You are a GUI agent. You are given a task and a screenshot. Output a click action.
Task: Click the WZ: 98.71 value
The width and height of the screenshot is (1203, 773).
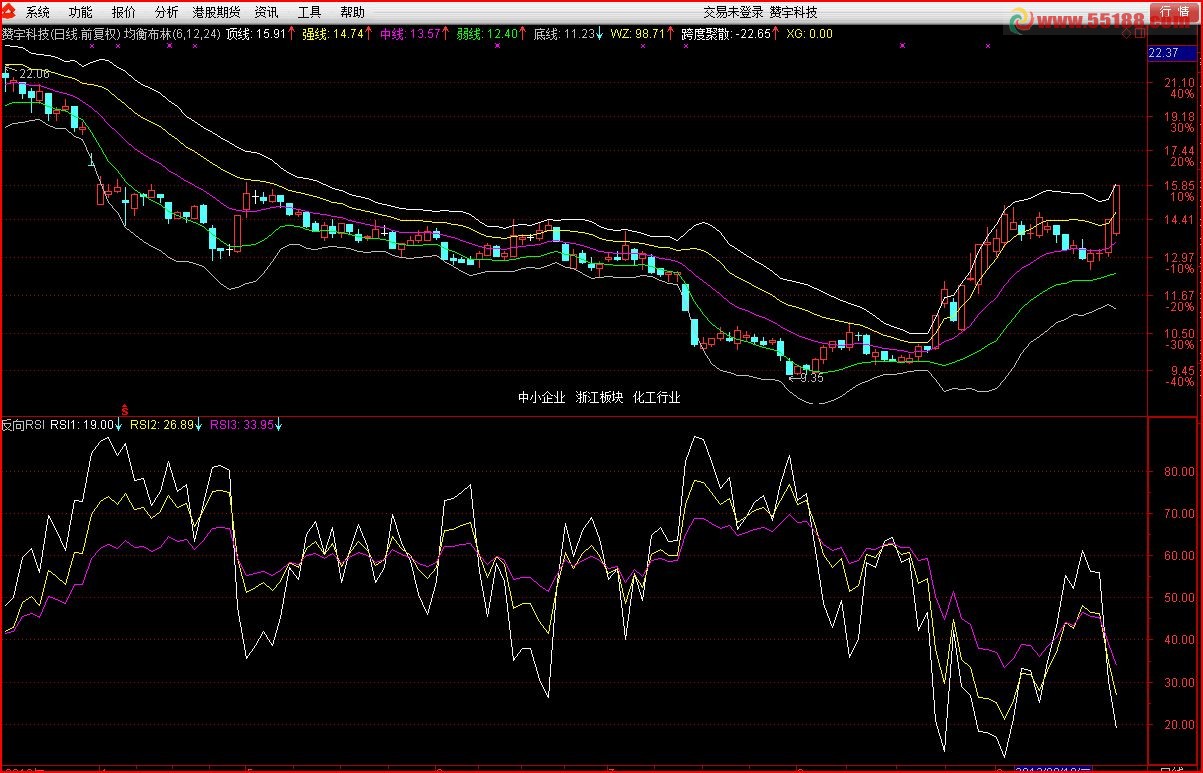click(637, 33)
